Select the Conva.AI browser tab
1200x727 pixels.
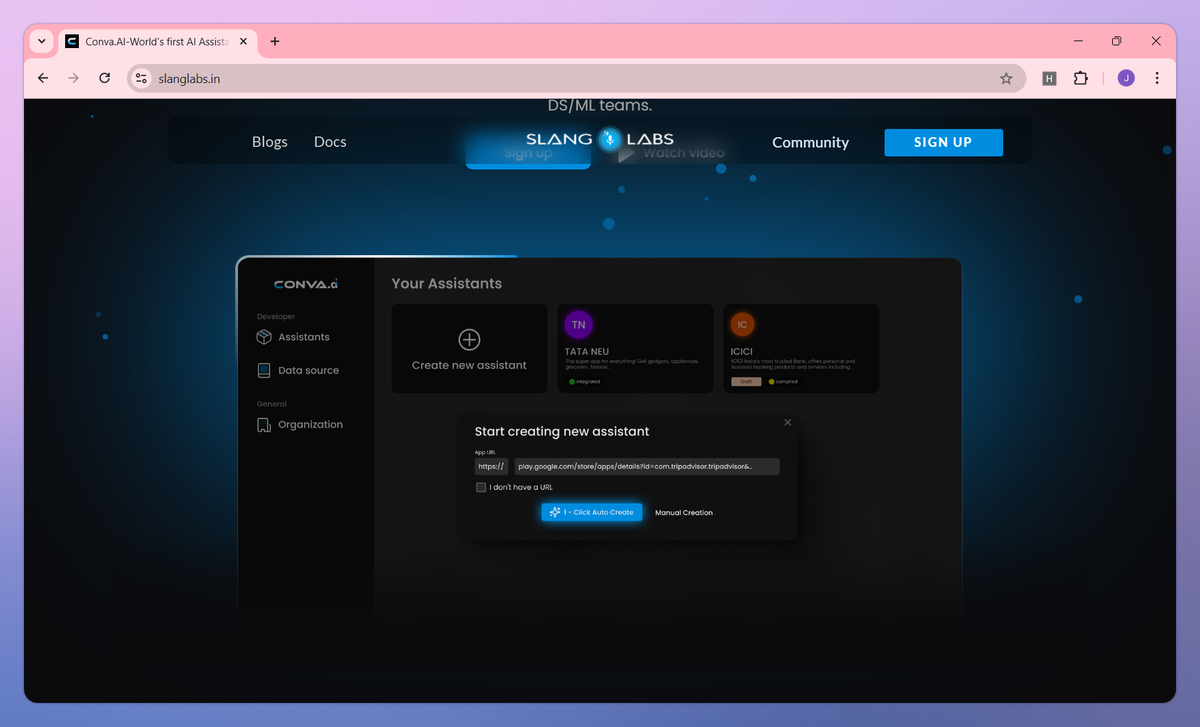click(x=157, y=41)
